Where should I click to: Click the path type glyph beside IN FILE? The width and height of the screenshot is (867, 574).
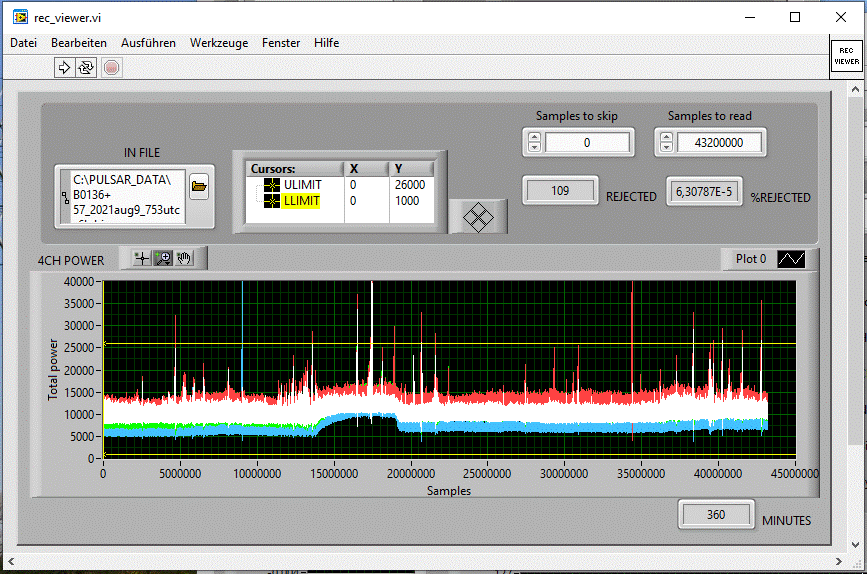[65, 197]
